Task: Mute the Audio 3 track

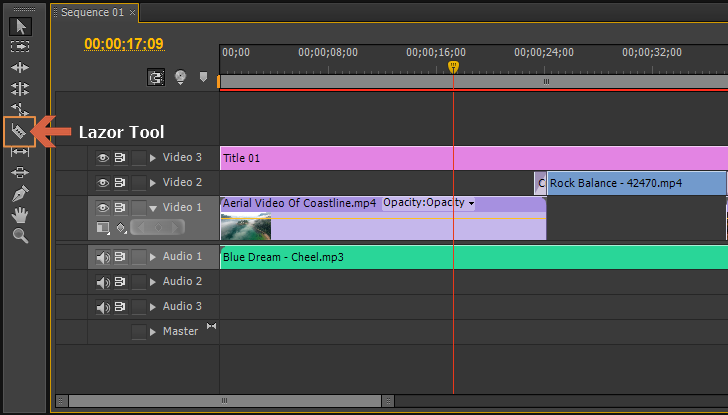Action: [x=103, y=307]
